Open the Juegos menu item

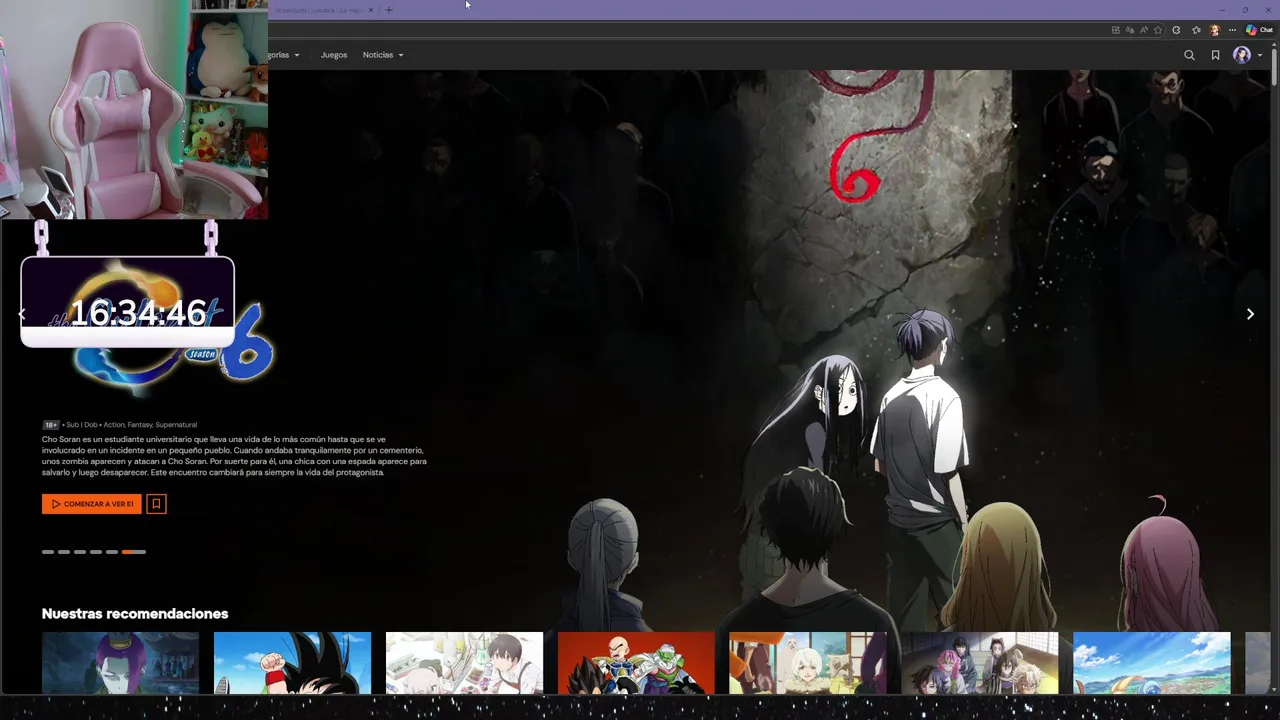[334, 55]
